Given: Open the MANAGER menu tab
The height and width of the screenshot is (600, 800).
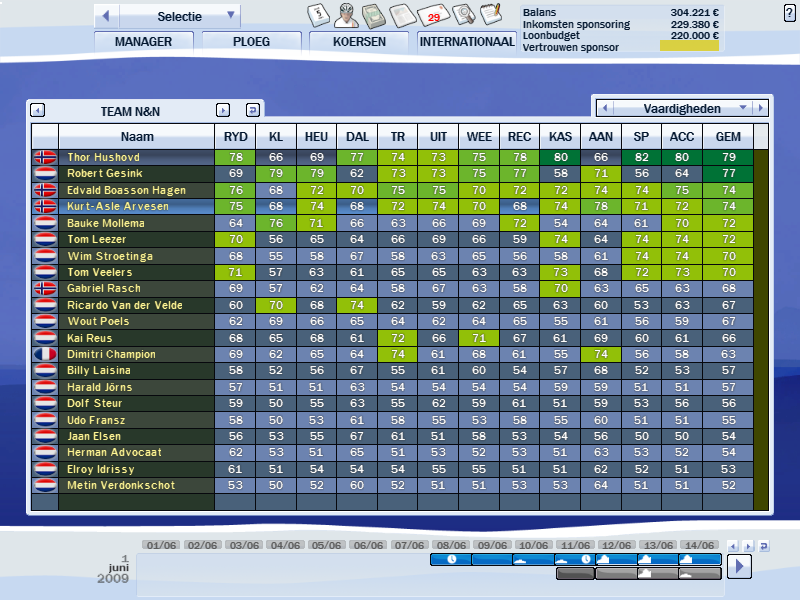Looking at the screenshot, I should [x=143, y=42].
